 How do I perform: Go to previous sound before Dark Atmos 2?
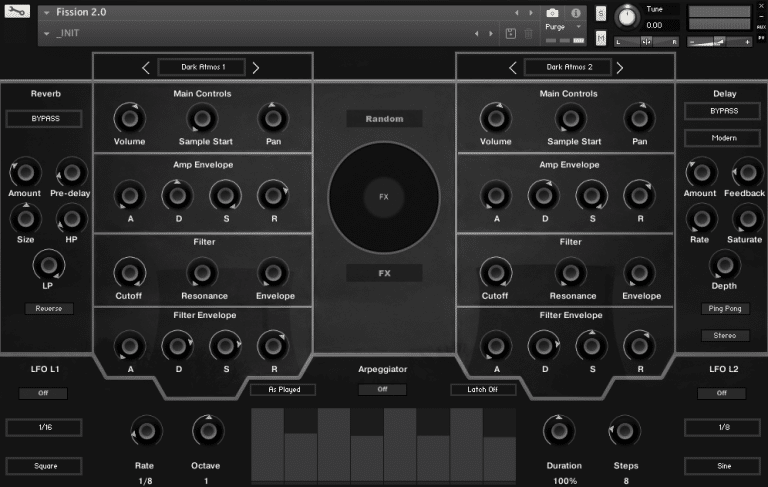(513, 68)
